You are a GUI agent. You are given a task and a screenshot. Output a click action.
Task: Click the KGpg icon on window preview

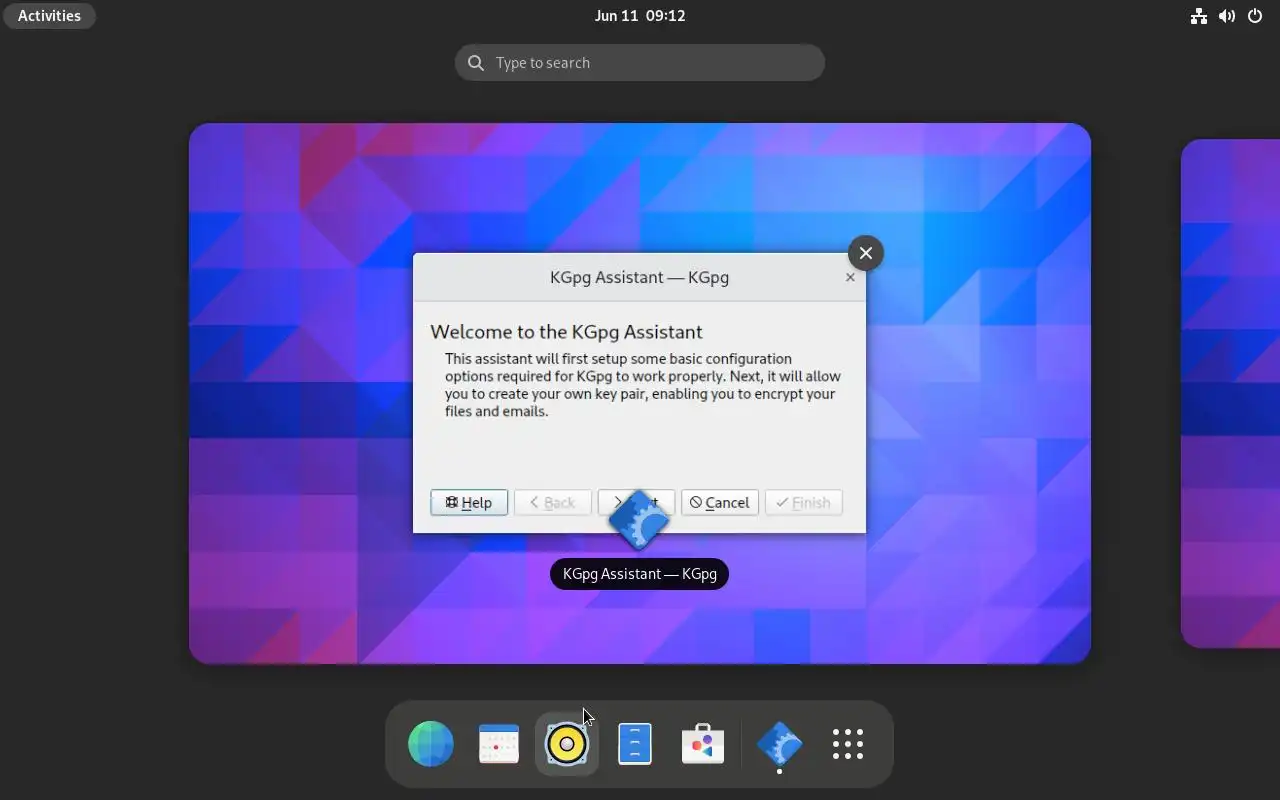coord(639,520)
